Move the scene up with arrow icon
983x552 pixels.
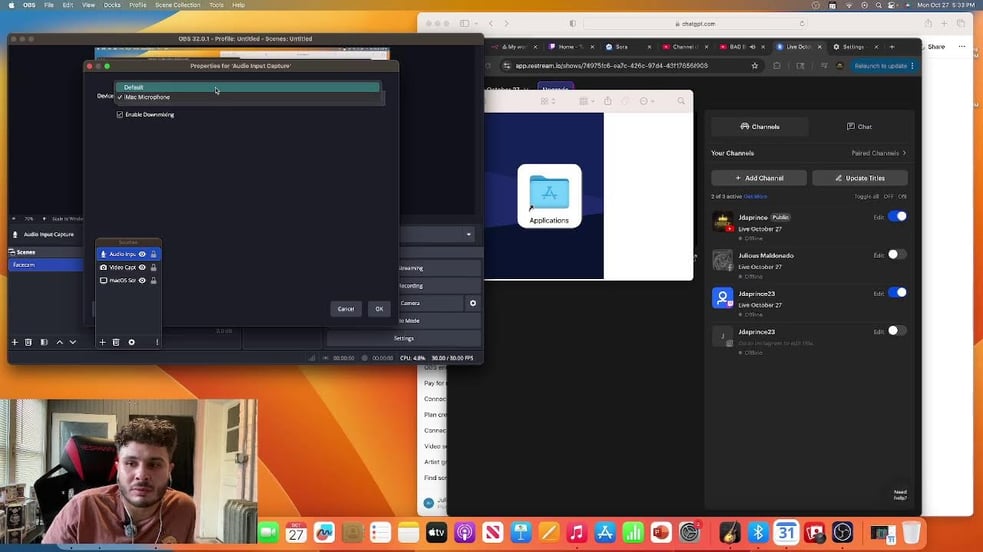click(x=60, y=342)
